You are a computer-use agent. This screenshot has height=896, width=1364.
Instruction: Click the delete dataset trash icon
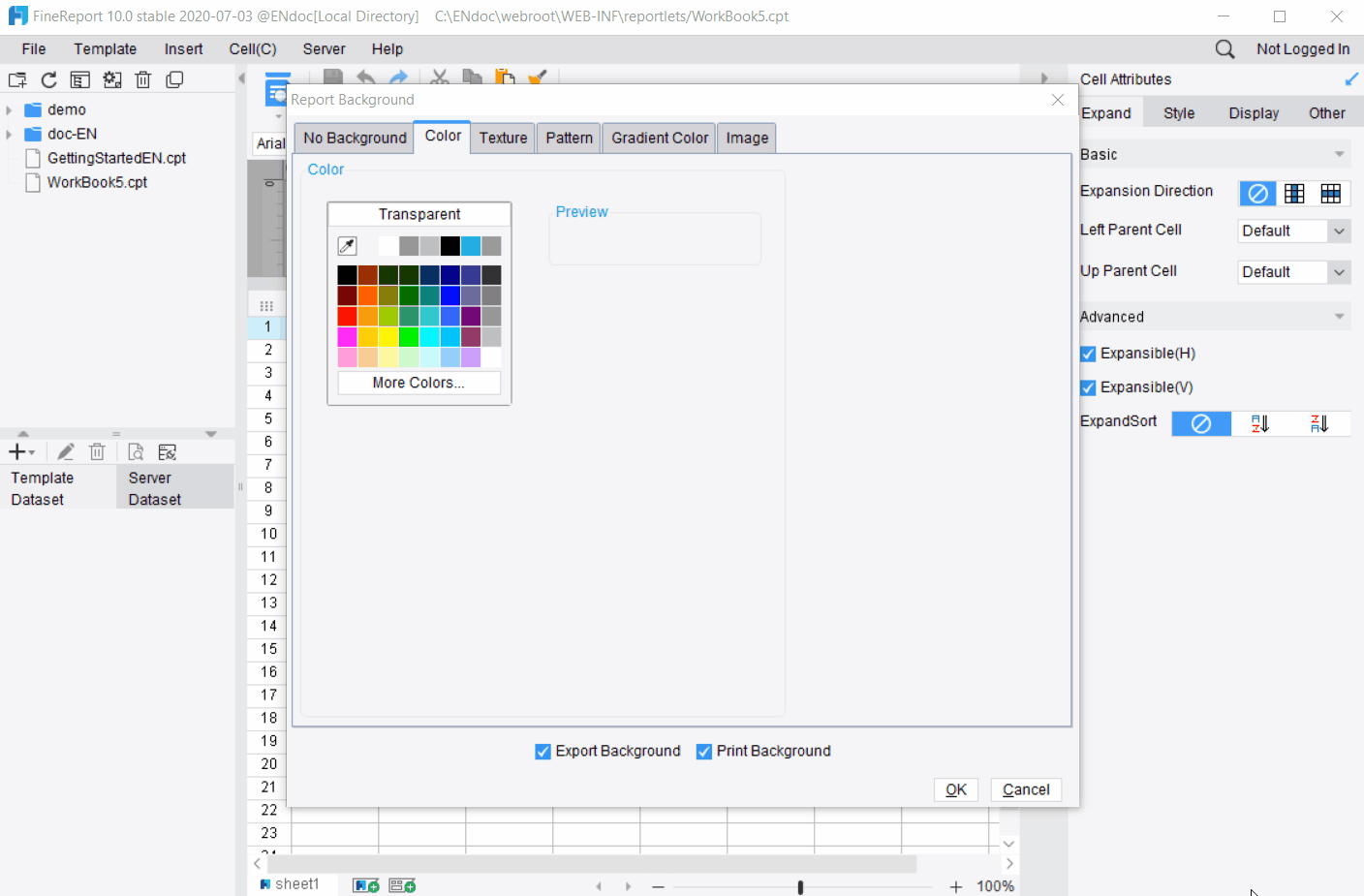[97, 450]
